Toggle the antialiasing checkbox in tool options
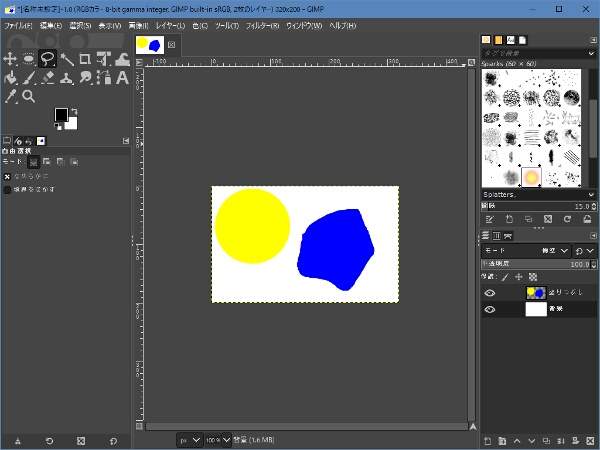600x450 pixels. (x=8, y=176)
